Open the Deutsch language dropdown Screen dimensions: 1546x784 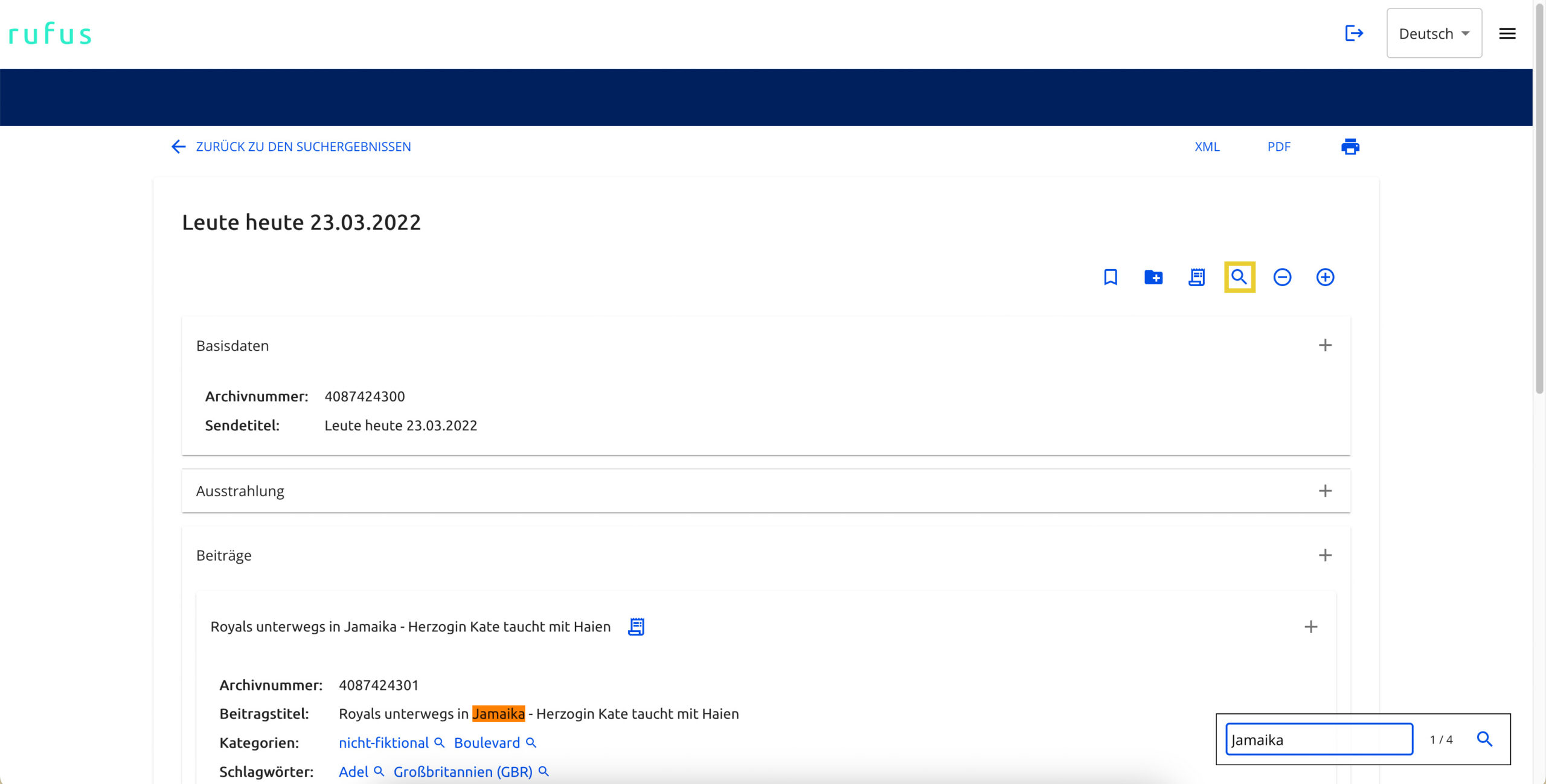click(1434, 34)
